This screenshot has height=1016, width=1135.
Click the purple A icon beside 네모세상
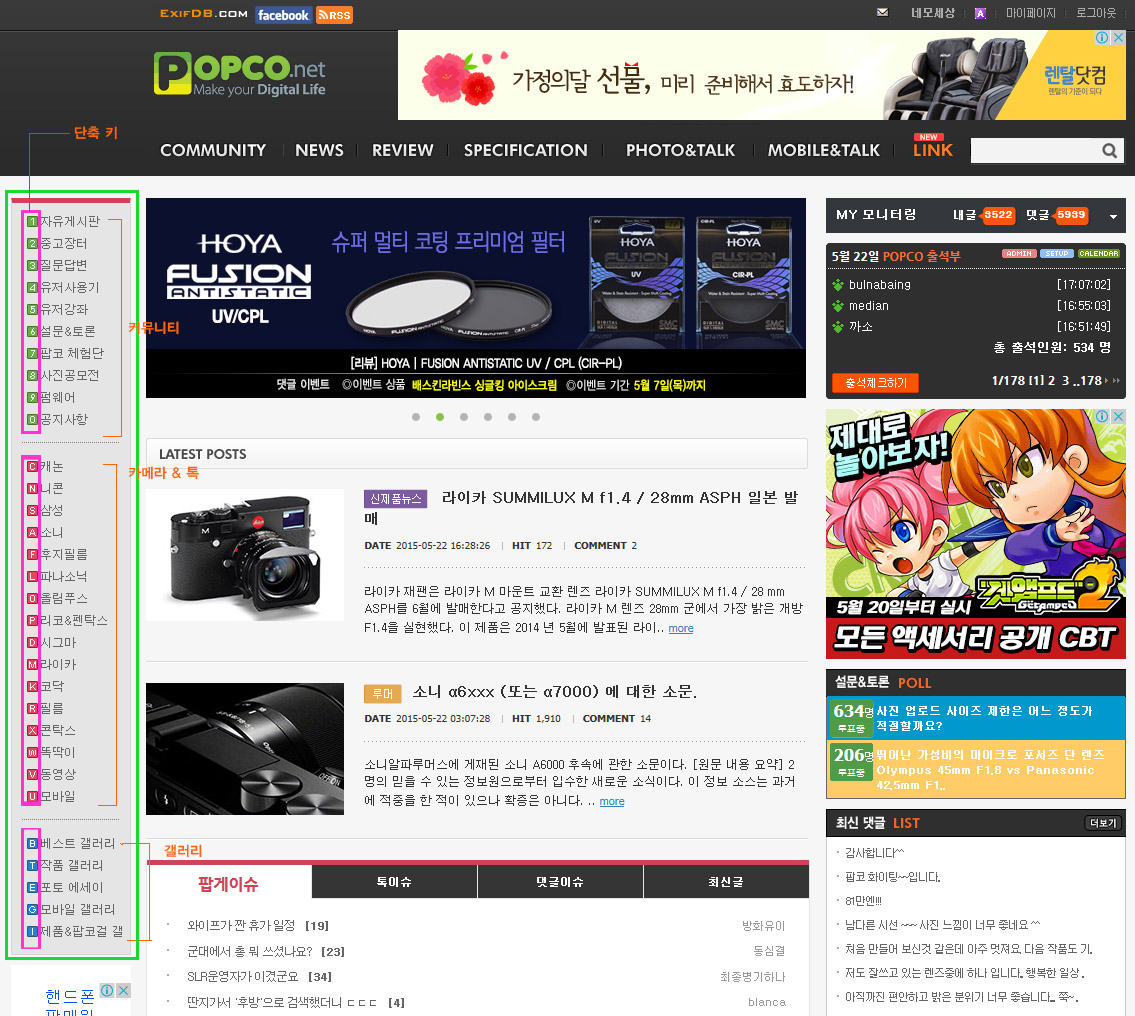980,13
